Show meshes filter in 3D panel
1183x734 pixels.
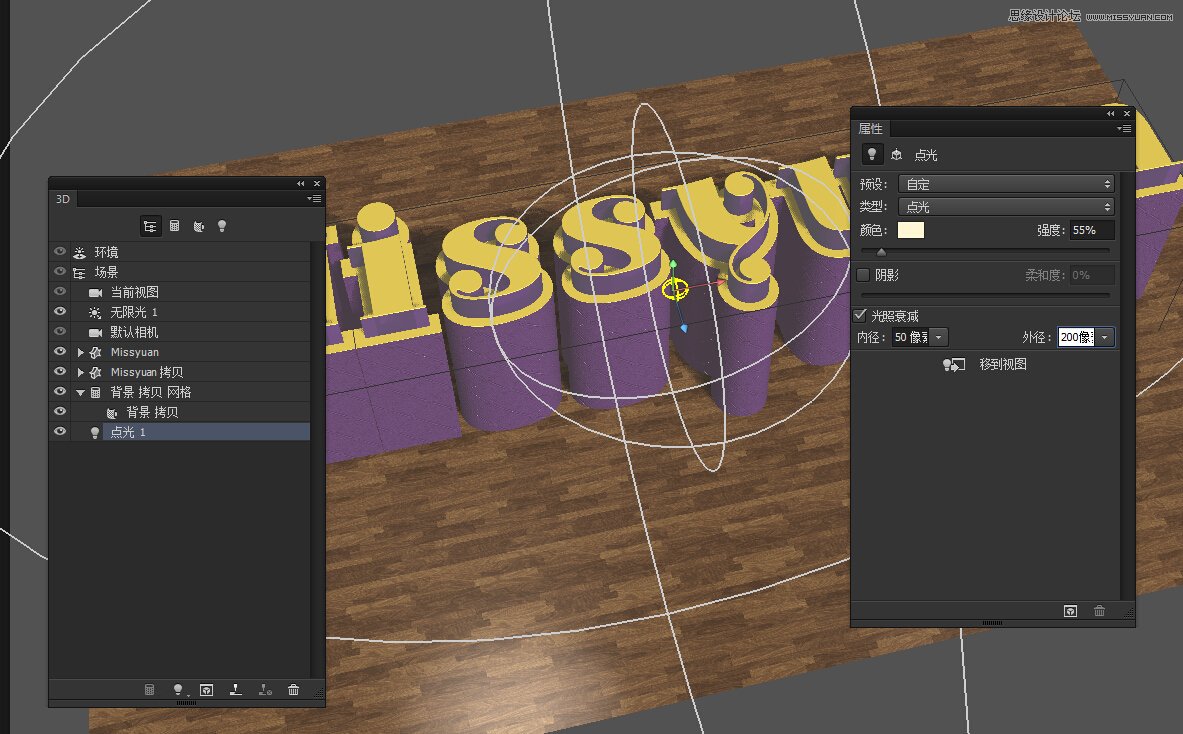coord(174,226)
